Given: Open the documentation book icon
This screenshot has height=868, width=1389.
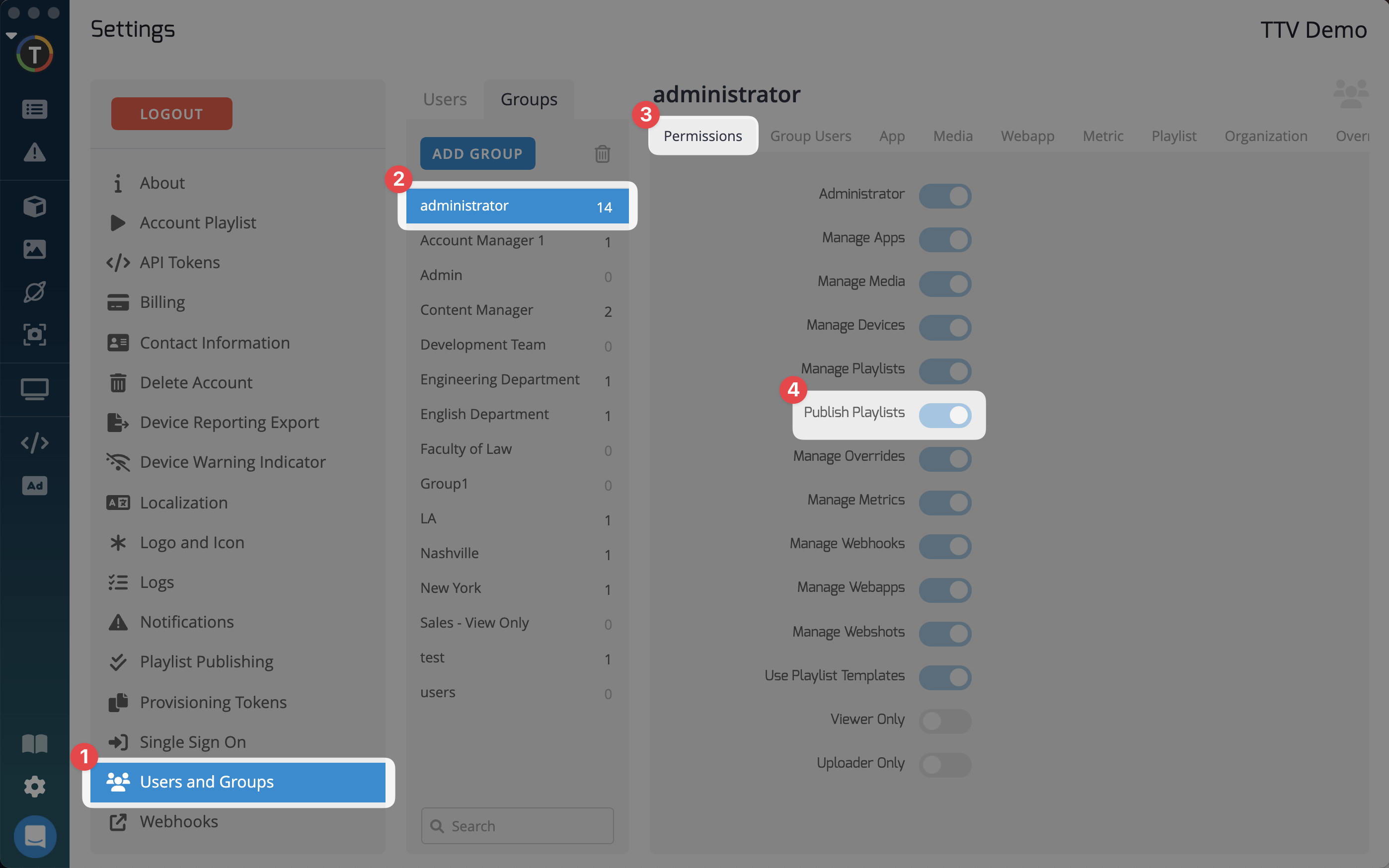Looking at the screenshot, I should tap(34, 743).
